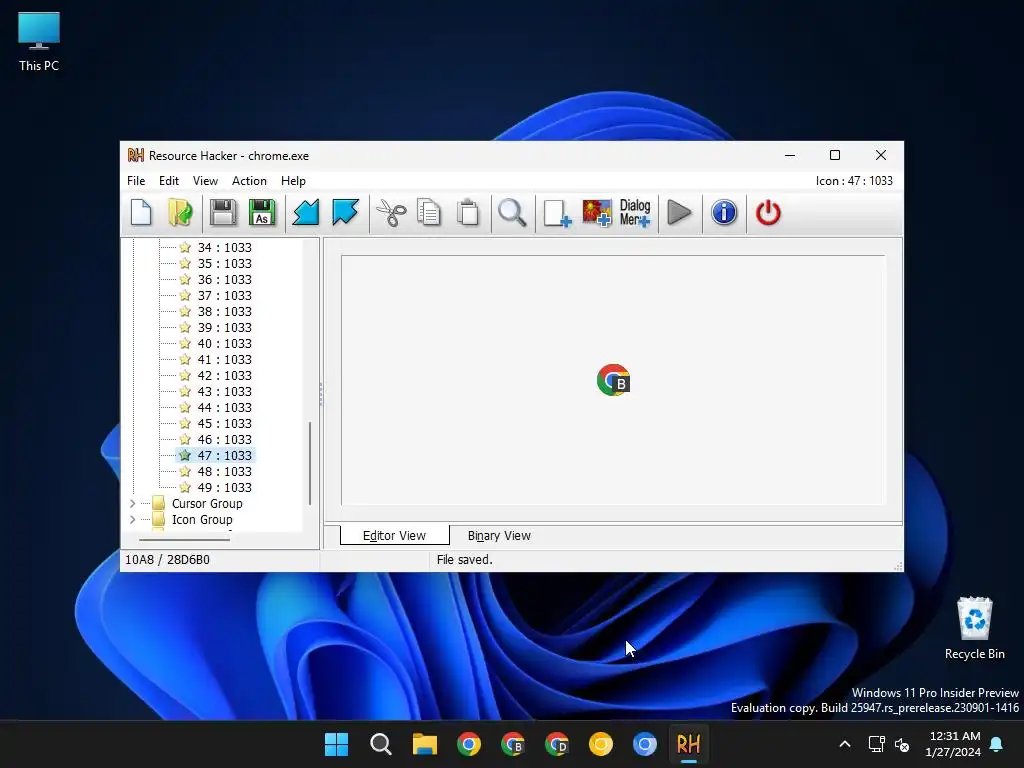Open the Dialog Menu editor icon
The height and width of the screenshot is (768, 1024).
(635, 213)
